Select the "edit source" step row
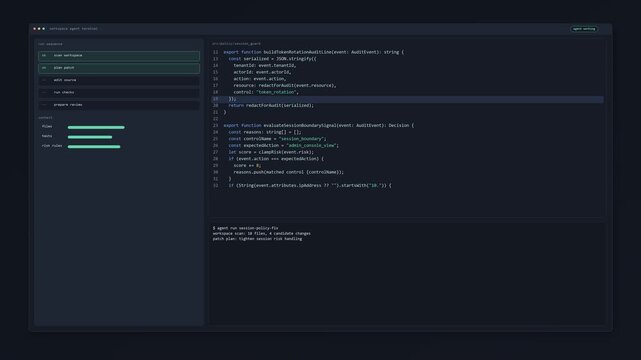 tap(119, 80)
